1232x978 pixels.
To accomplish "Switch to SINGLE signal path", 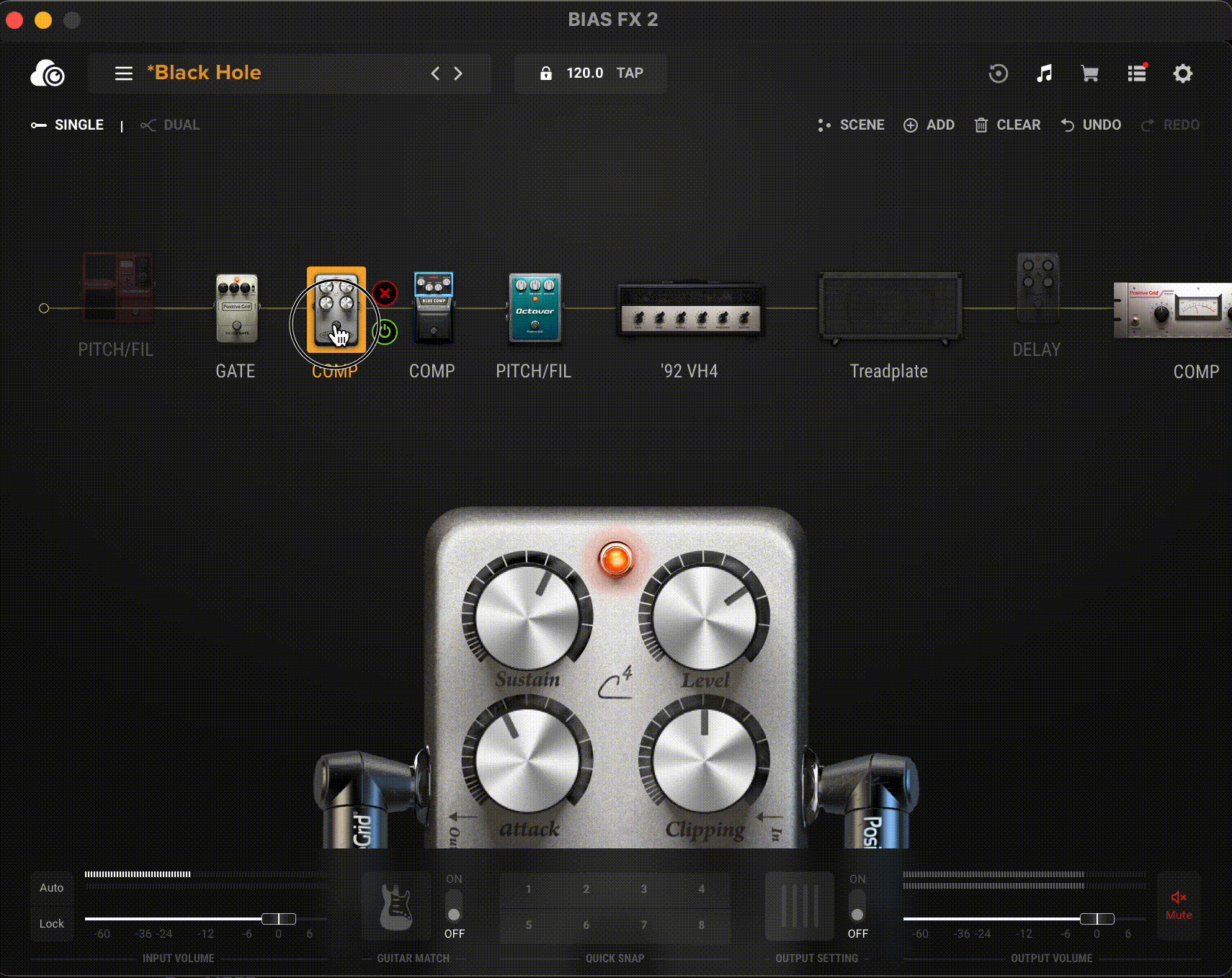I will pos(68,125).
